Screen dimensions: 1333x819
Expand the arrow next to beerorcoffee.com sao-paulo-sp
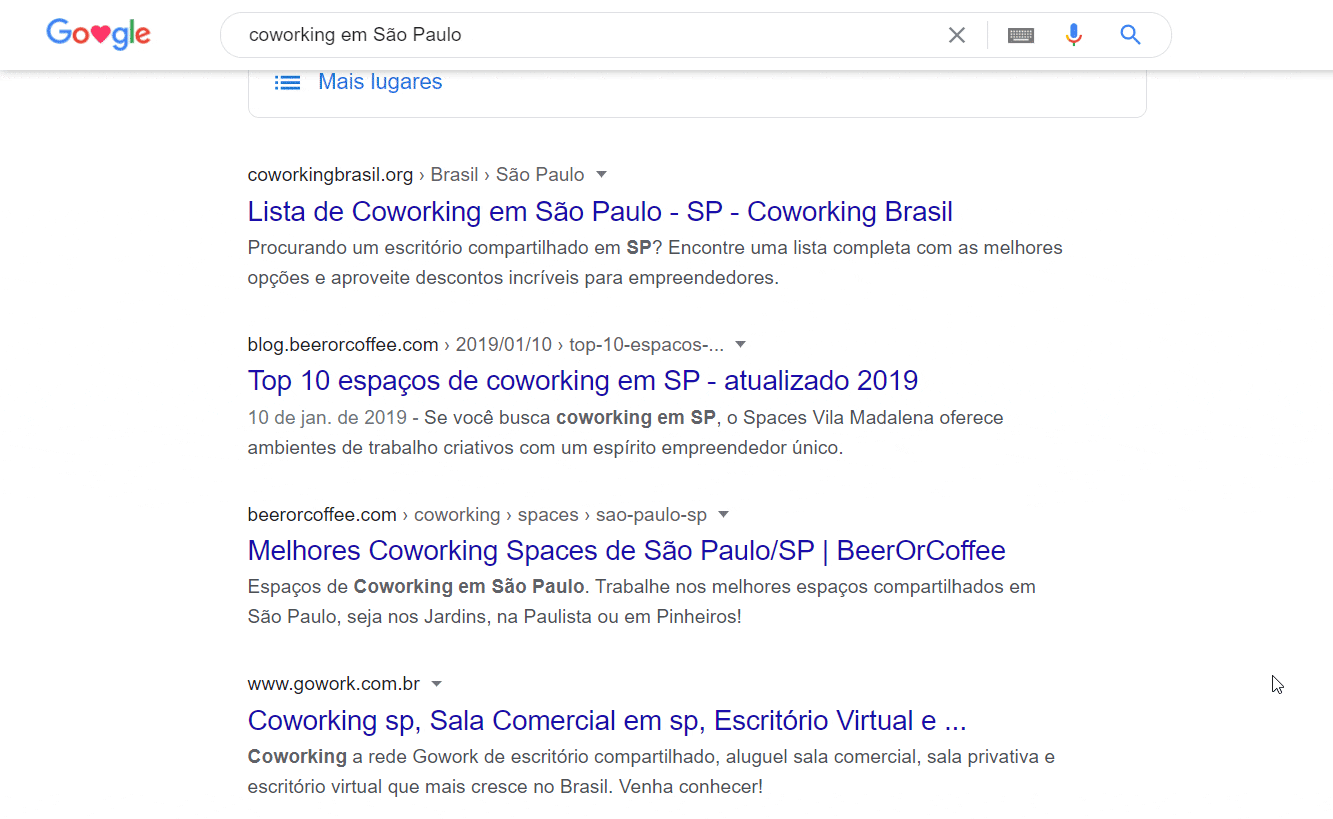click(x=724, y=514)
